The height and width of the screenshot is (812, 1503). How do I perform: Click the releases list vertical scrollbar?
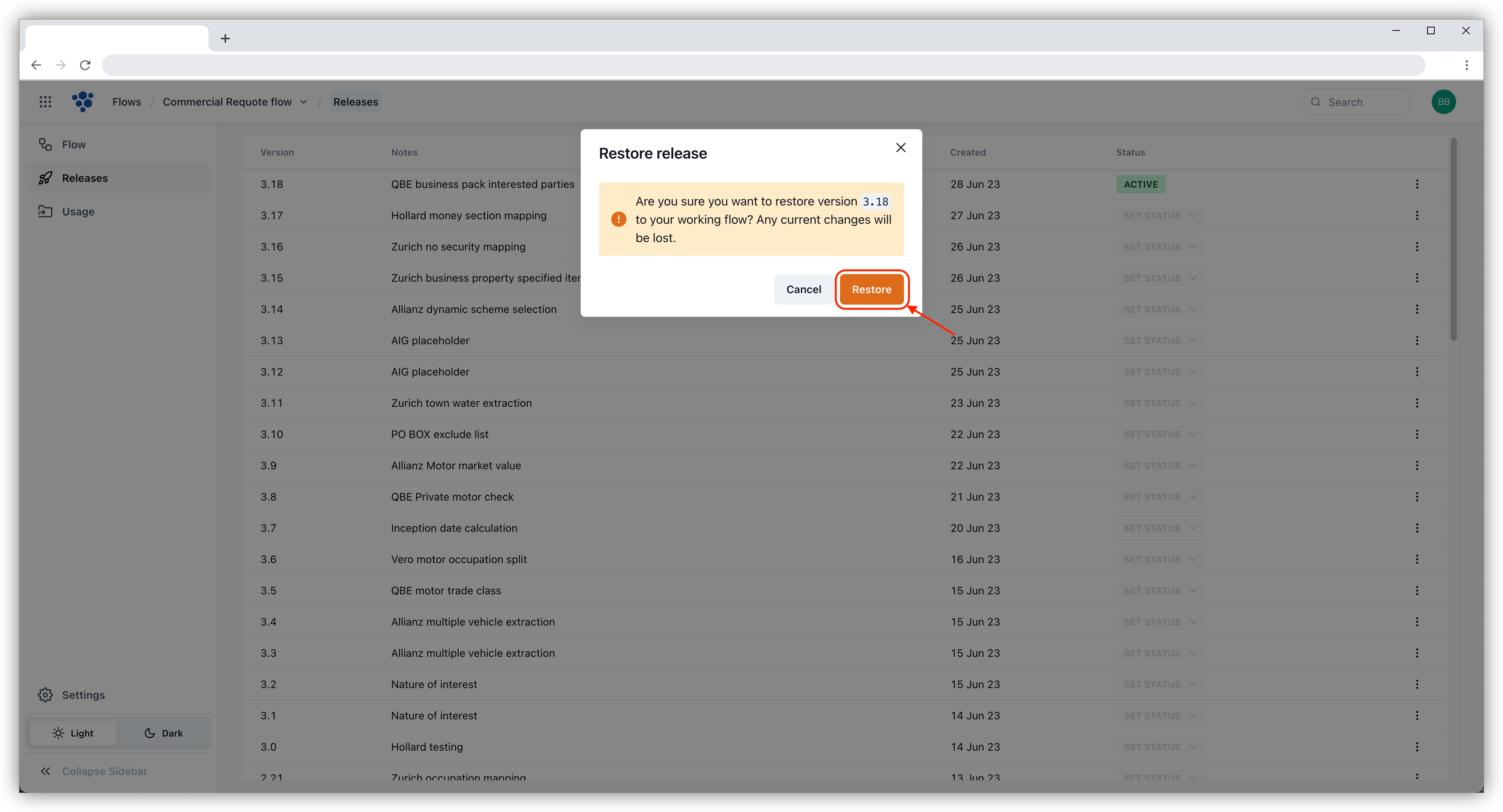pos(1453,239)
